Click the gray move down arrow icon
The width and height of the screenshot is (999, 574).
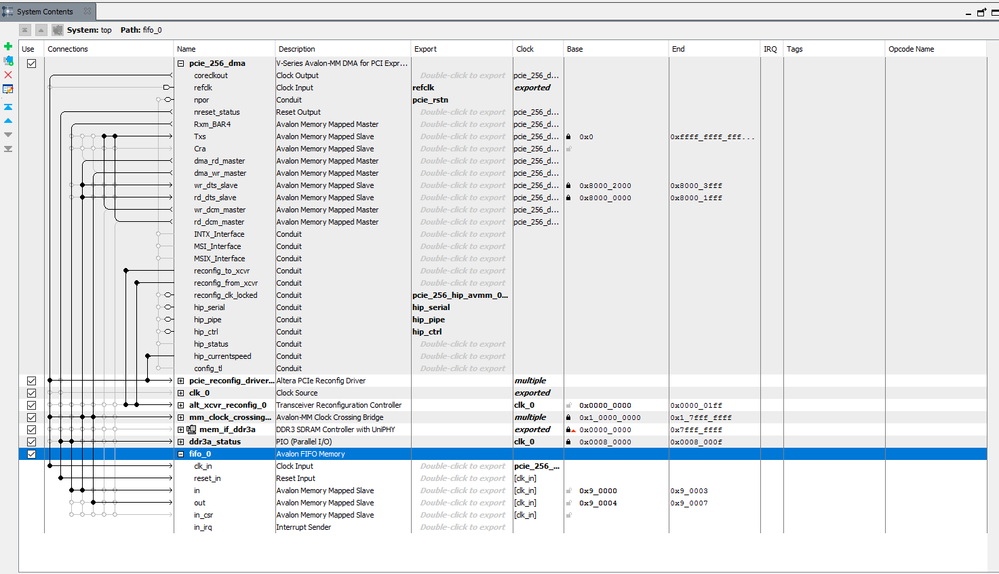tap(8, 134)
